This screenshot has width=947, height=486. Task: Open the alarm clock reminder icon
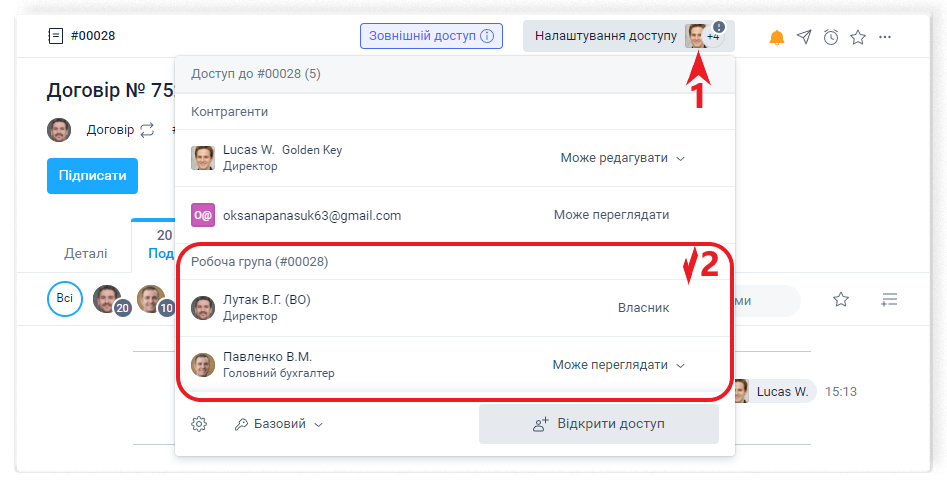click(x=831, y=37)
